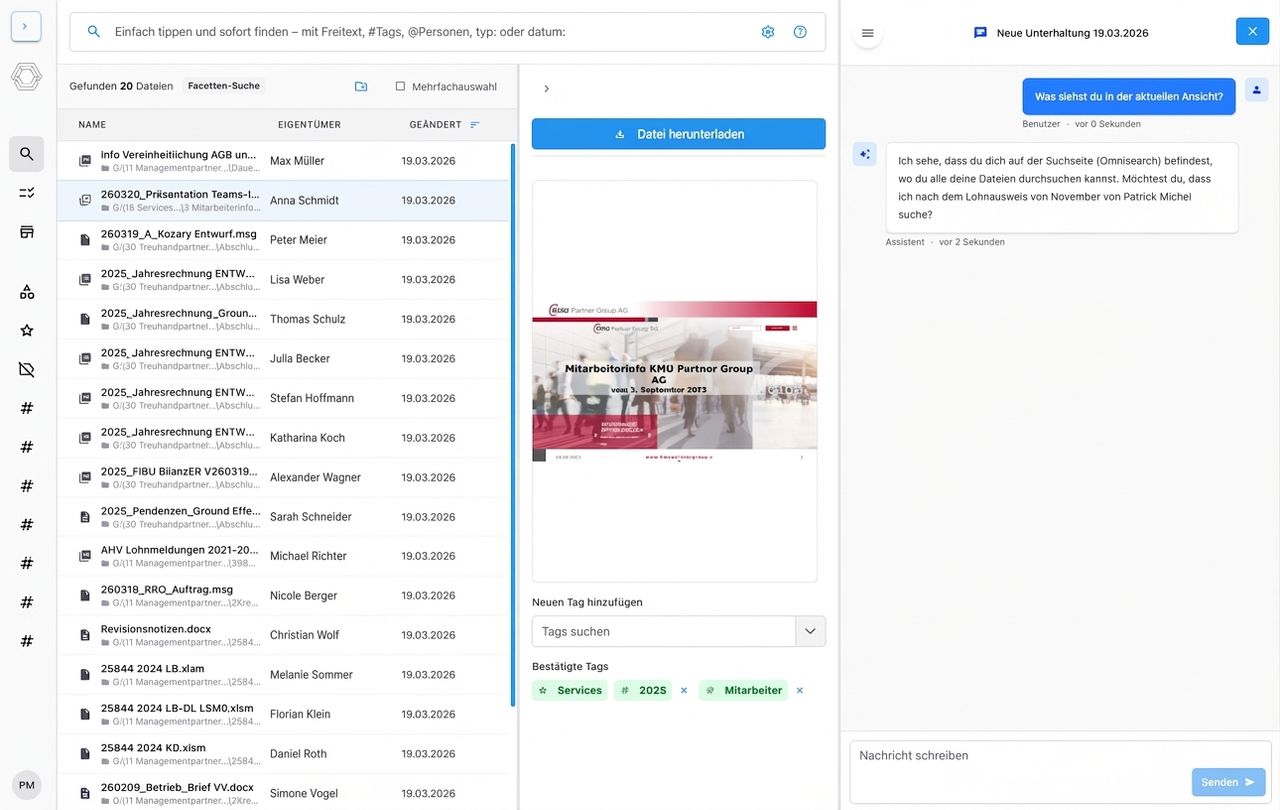
Task: Click the Datei herunterladen button
Action: (x=678, y=133)
